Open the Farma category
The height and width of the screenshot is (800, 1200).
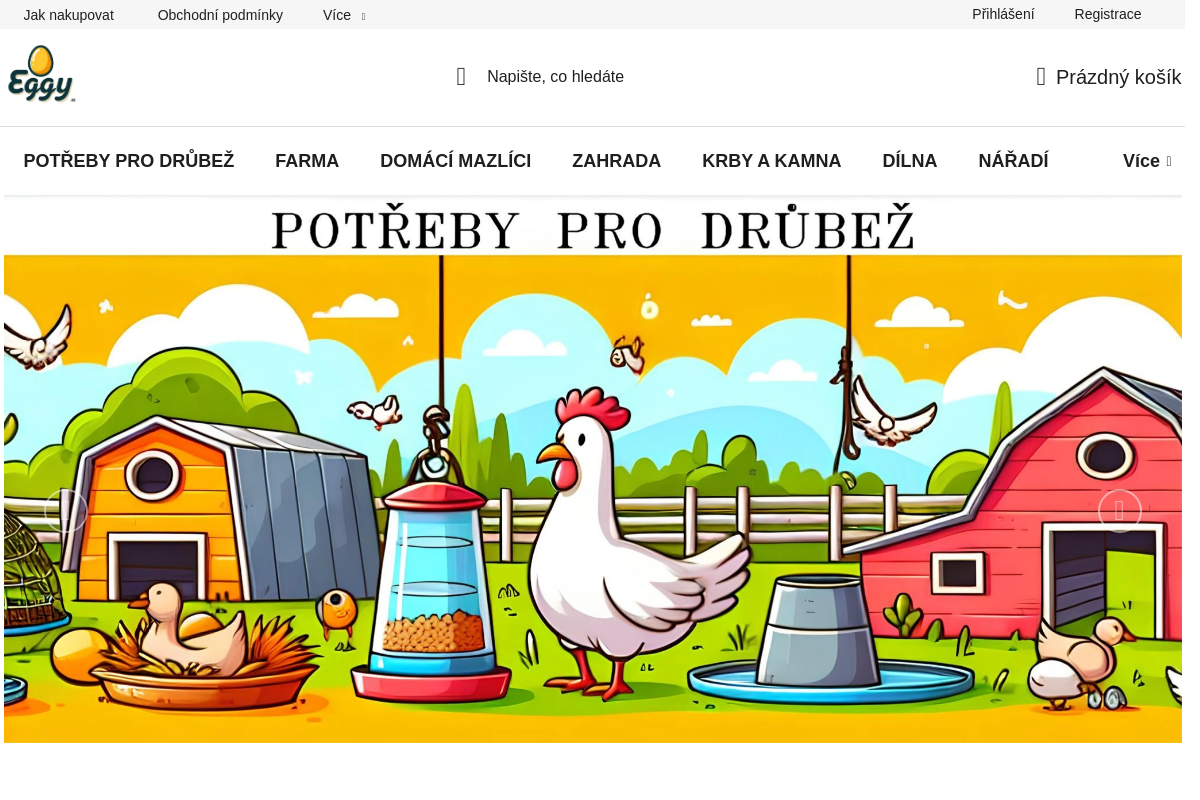(307, 161)
